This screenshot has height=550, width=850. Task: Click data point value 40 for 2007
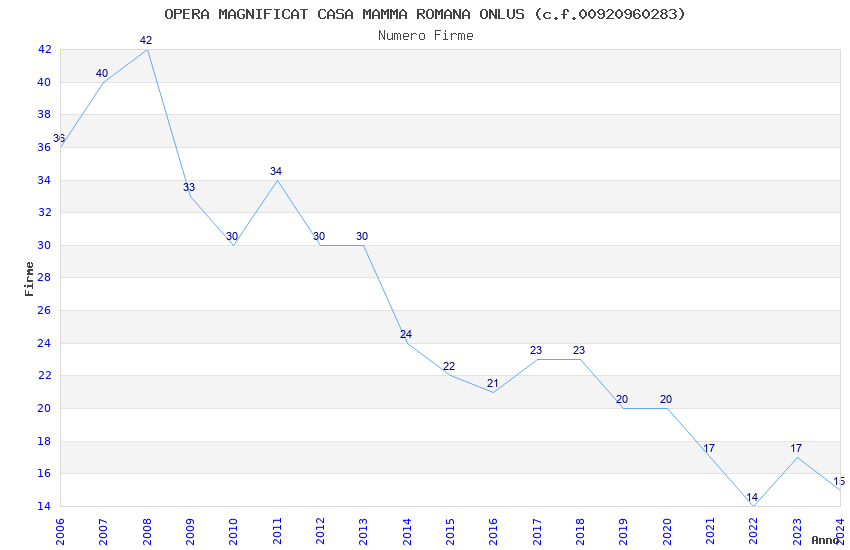click(102, 73)
